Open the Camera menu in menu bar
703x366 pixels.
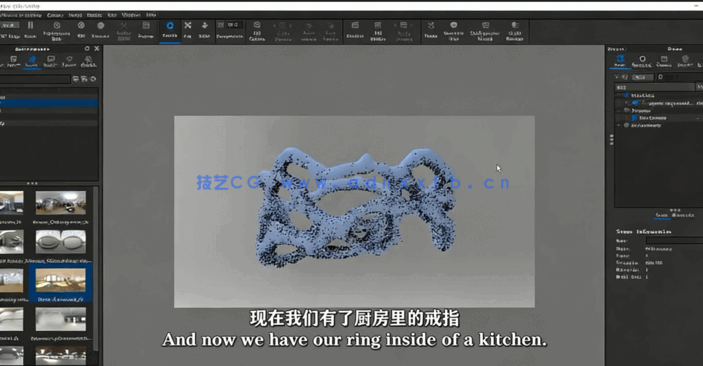click(x=55, y=15)
